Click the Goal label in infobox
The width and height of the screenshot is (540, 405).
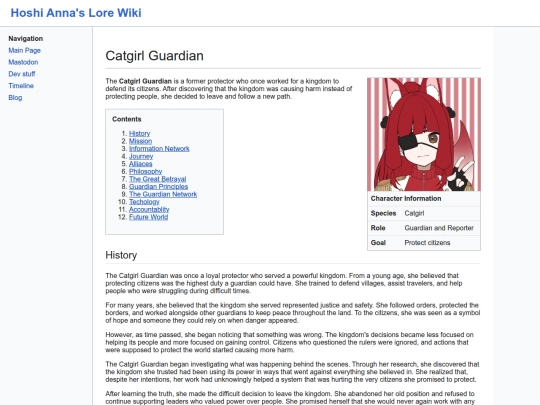tap(378, 242)
